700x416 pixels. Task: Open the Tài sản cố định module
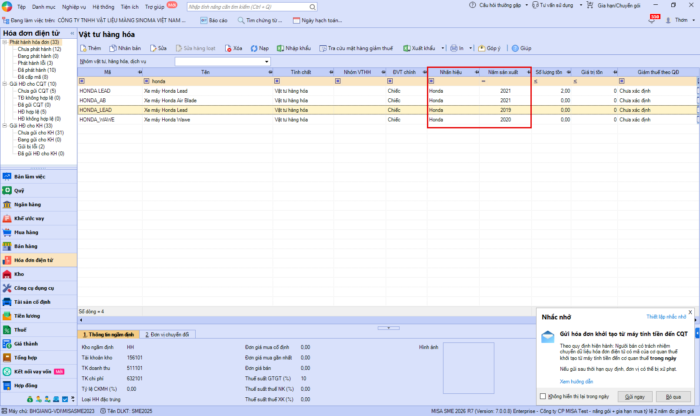[39, 302]
